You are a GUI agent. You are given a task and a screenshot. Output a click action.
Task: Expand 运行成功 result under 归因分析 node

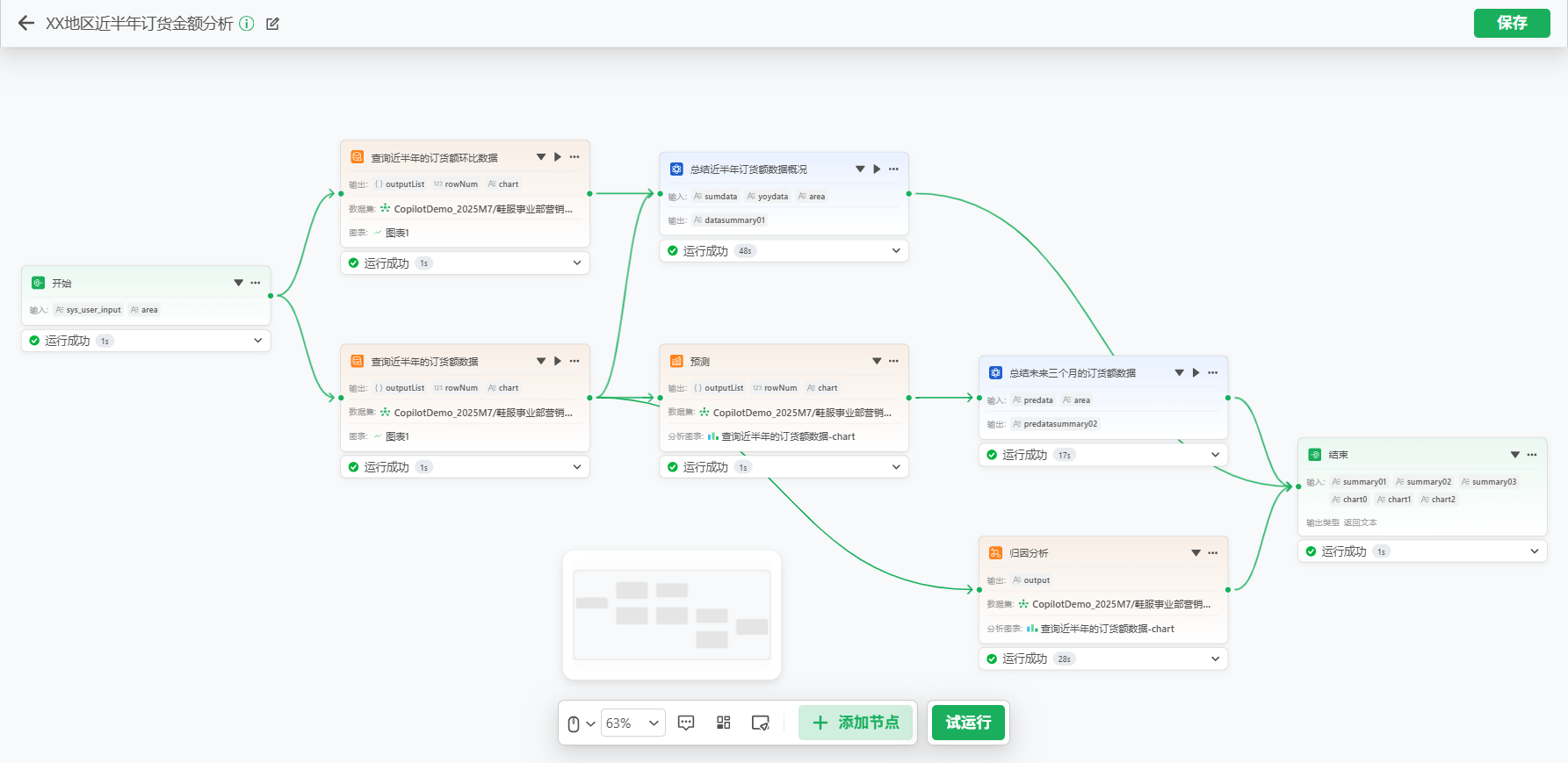click(1215, 659)
